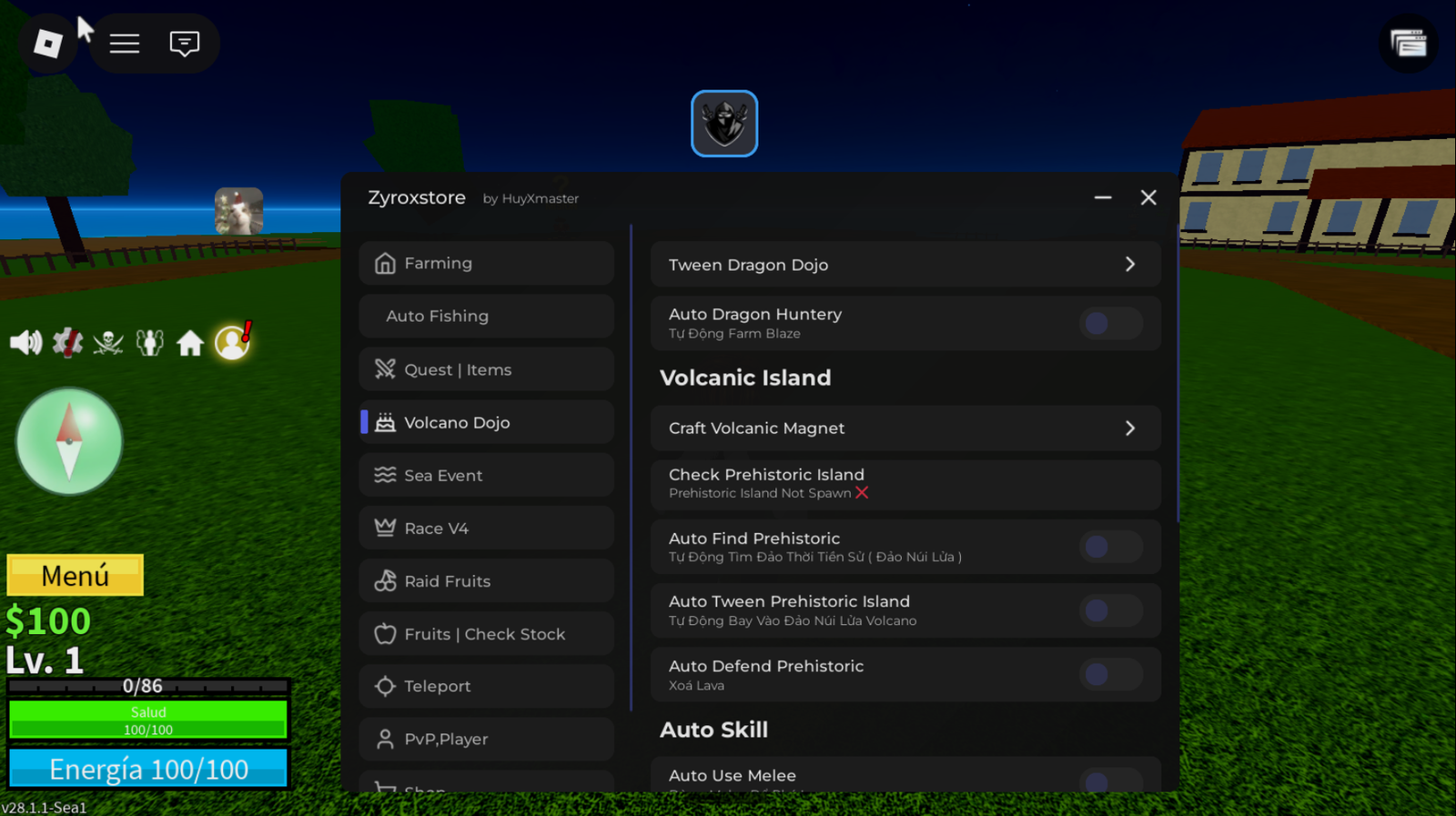The image size is (1456, 816).
Task: Click the hooded ninja logo button
Action: [723, 124]
